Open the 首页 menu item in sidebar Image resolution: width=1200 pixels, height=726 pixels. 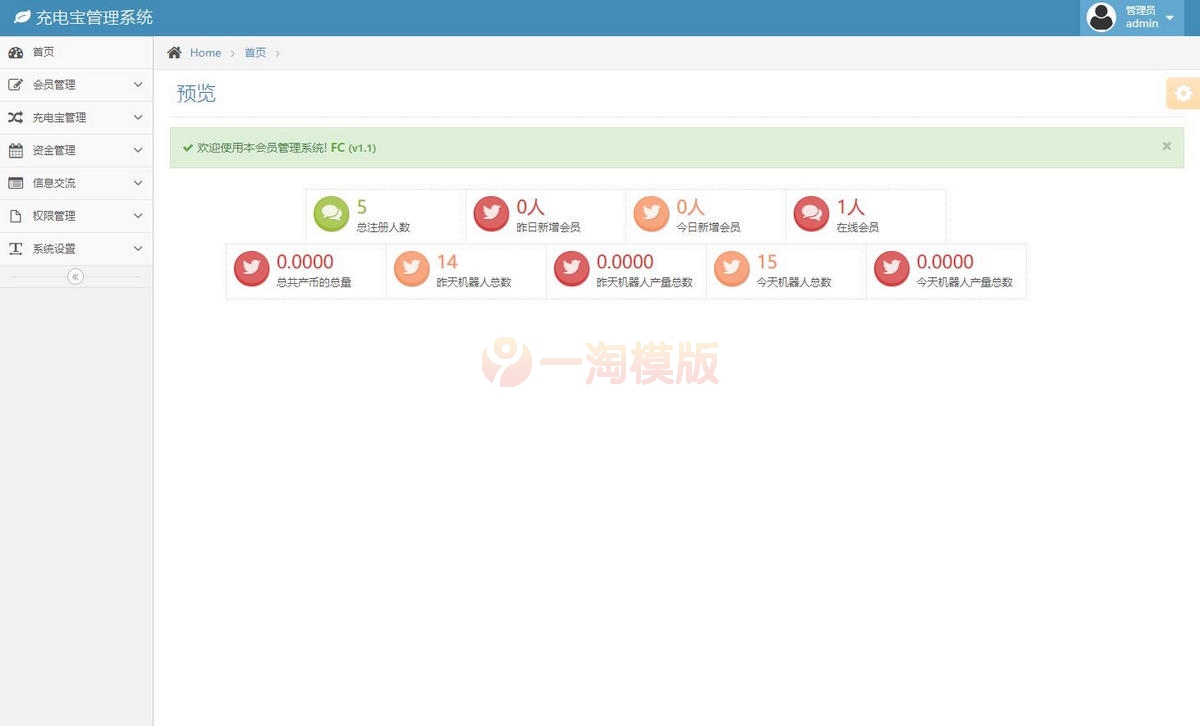[42, 51]
